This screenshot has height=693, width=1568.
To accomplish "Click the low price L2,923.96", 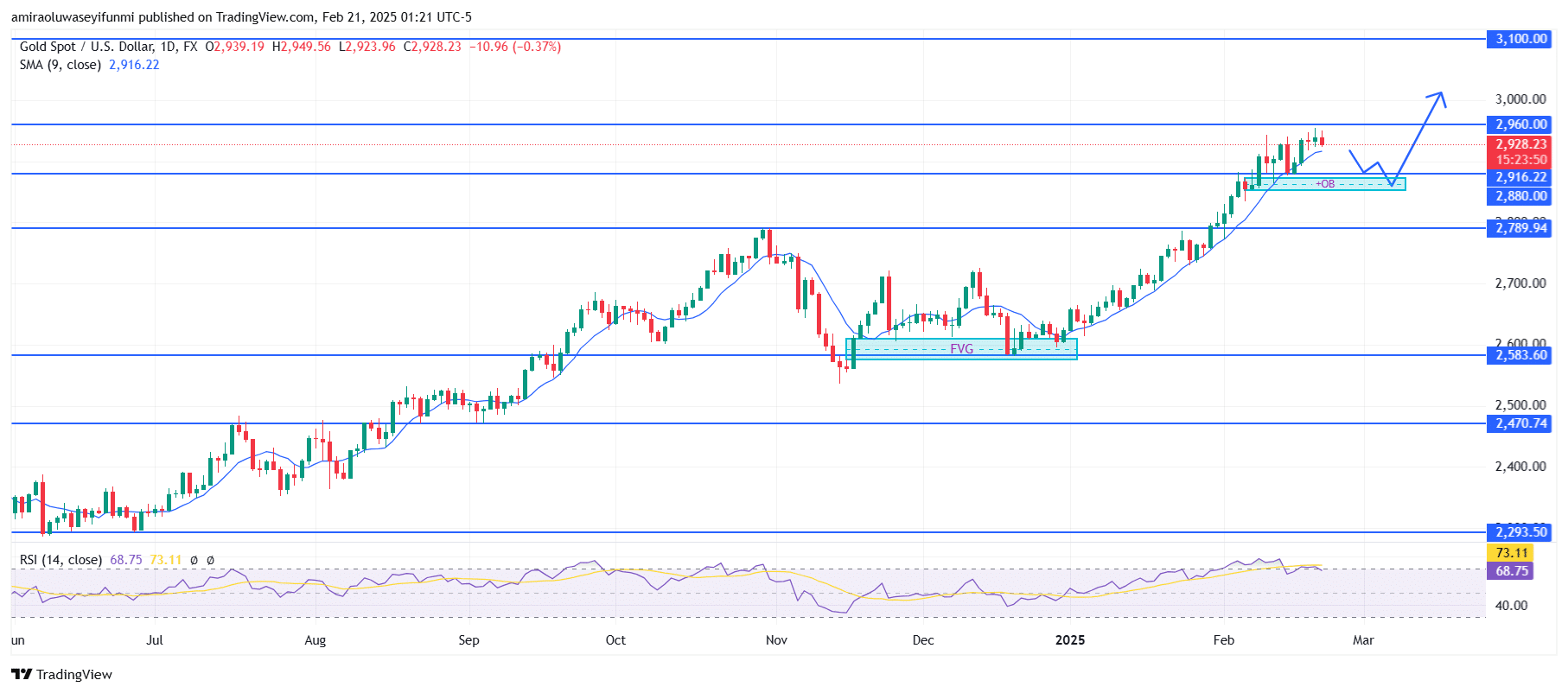I will (x=367, y=47).
